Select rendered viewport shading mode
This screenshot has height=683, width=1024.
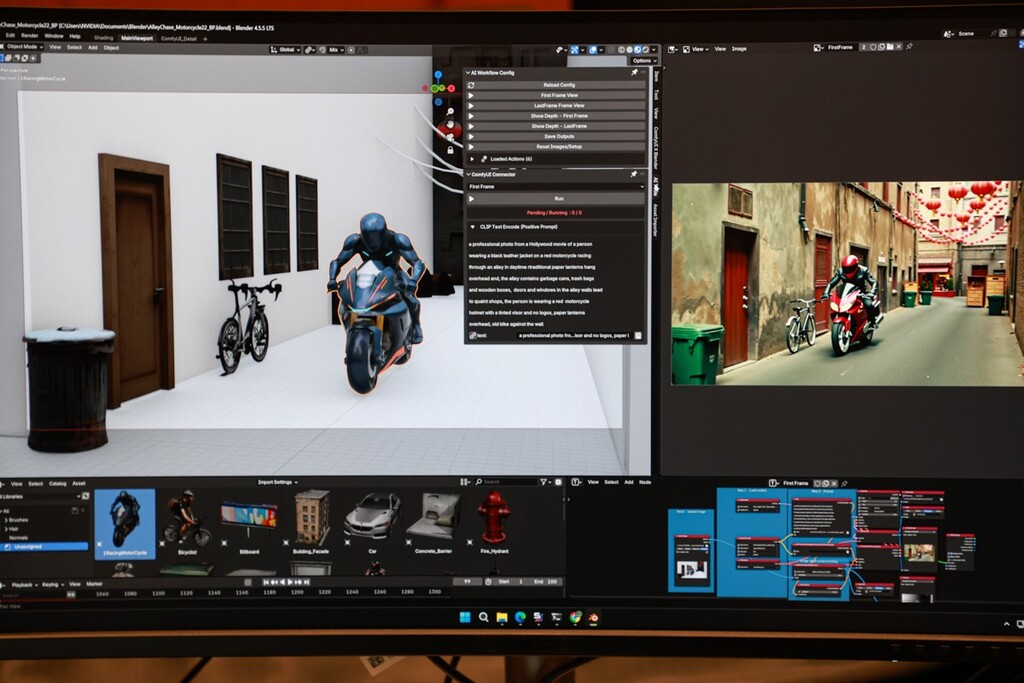(646, 50)
